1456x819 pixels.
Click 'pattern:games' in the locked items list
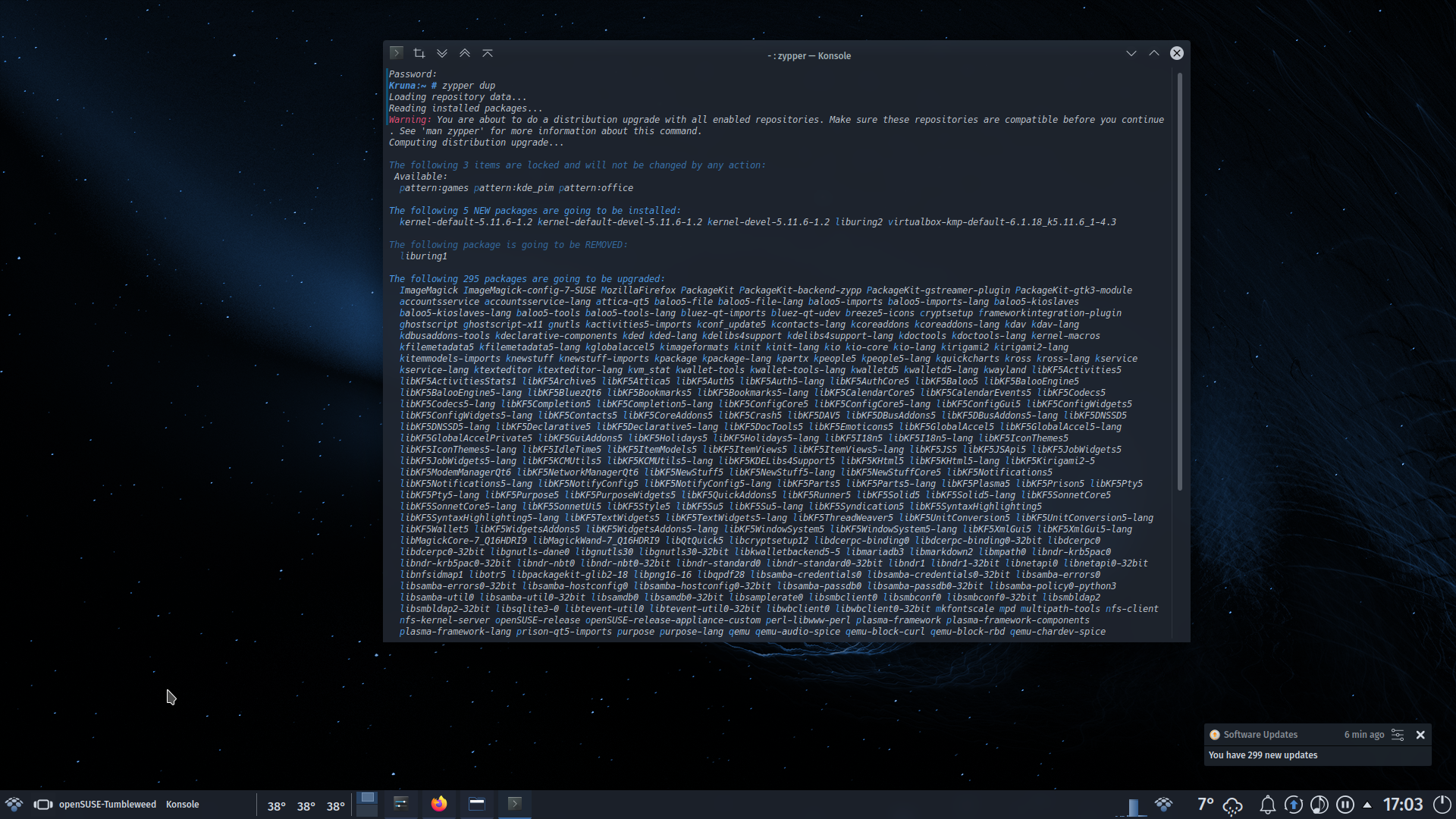pyautogui.click(x=434, y=188)
